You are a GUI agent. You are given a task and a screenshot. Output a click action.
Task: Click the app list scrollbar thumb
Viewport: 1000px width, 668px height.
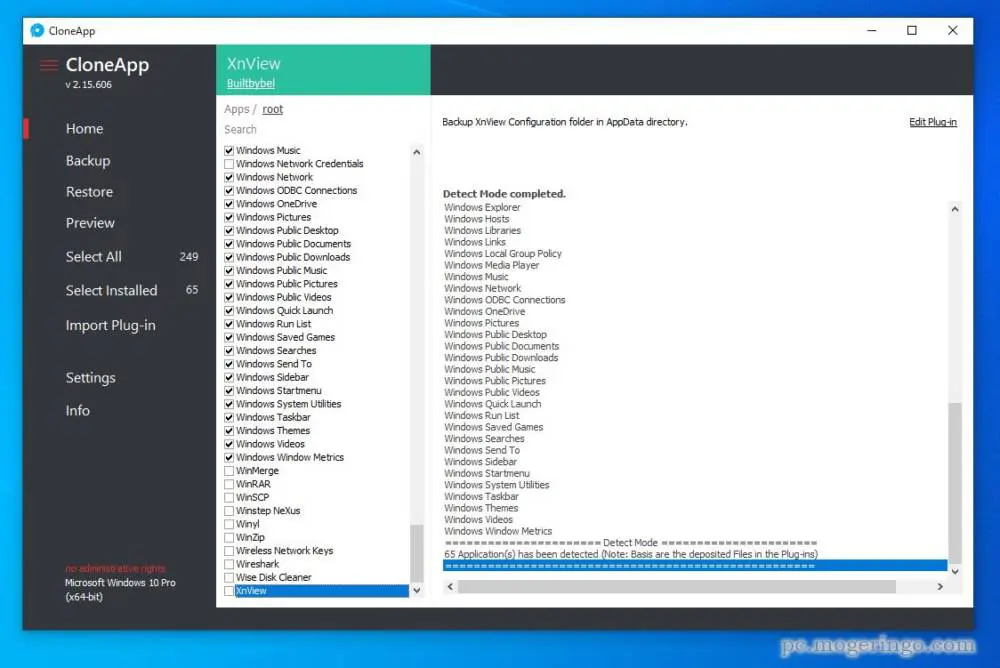(x=416, y=554)
